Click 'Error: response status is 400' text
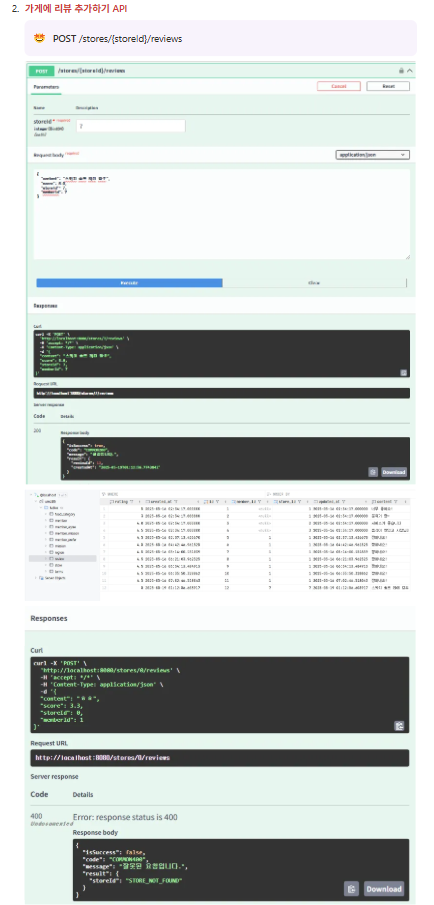Viewport: 434px width, 905px height. [125, 817]
